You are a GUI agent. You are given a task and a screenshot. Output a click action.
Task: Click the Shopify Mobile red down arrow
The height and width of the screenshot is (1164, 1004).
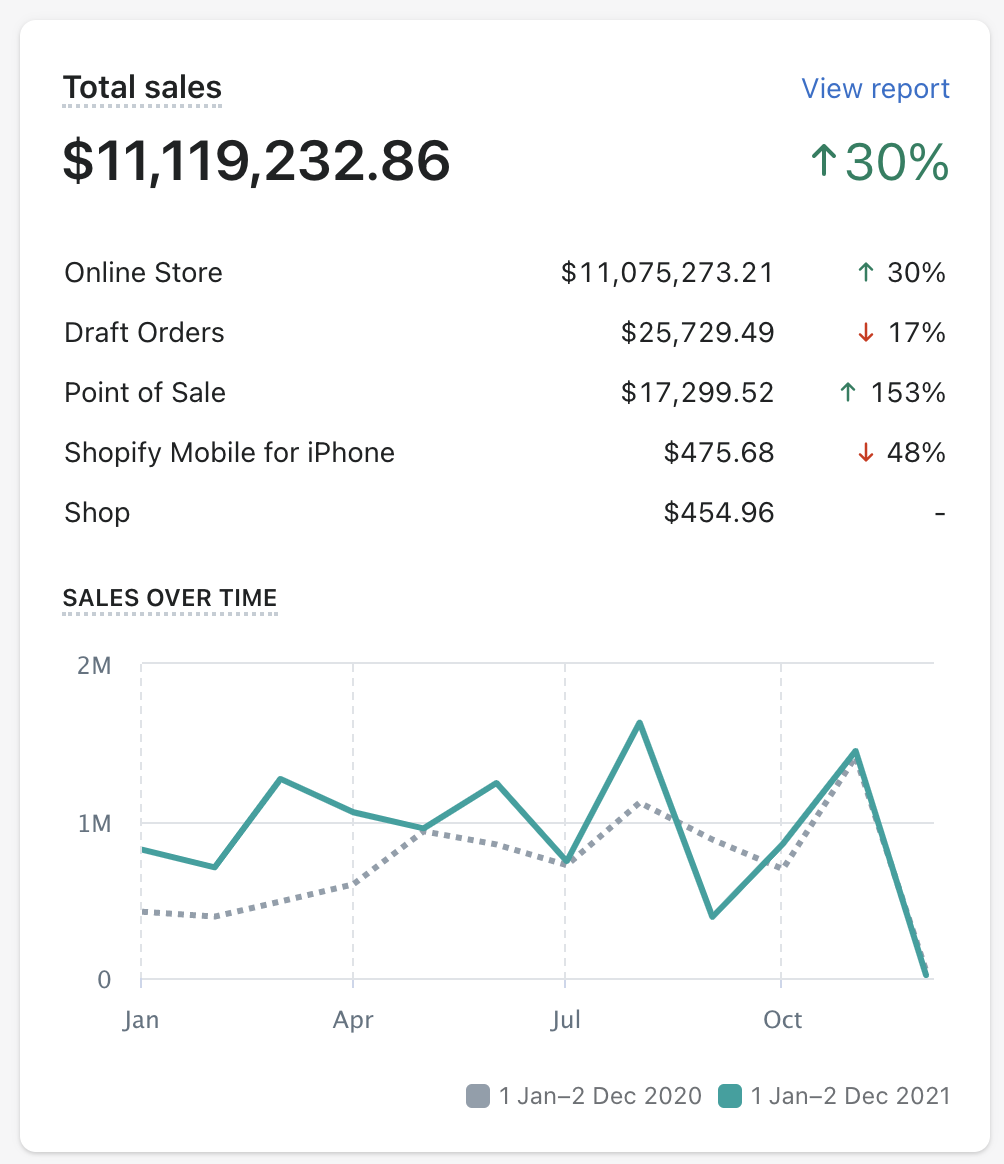[x=866, y=453]
